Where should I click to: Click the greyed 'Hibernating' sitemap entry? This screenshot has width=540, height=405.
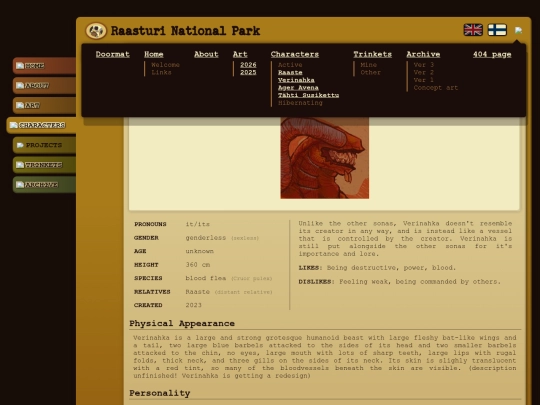[300, 103]
